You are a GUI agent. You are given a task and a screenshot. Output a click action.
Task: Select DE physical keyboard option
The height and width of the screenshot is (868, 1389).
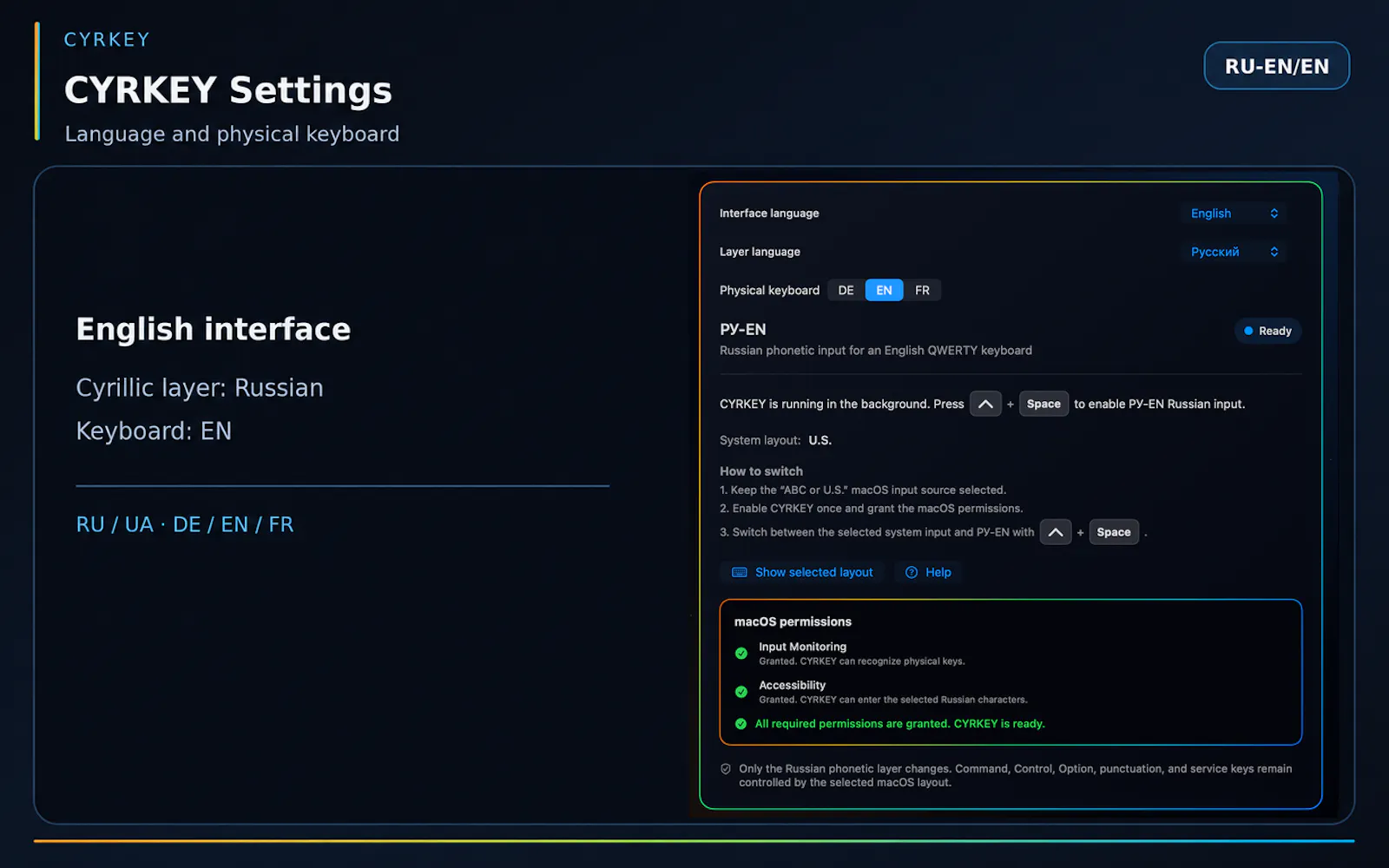point(846,290)
